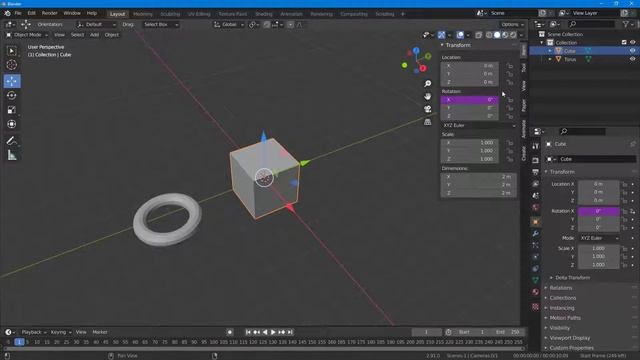Open the Object Constraint properties tab icon
Viewport: 640px width, 360px height.
click(536, 269)
